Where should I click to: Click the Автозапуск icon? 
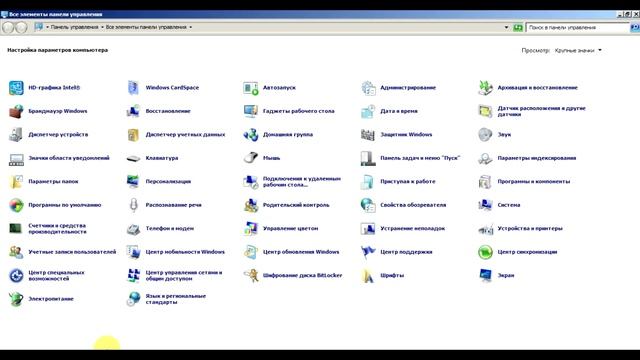[x=251, y=88]
